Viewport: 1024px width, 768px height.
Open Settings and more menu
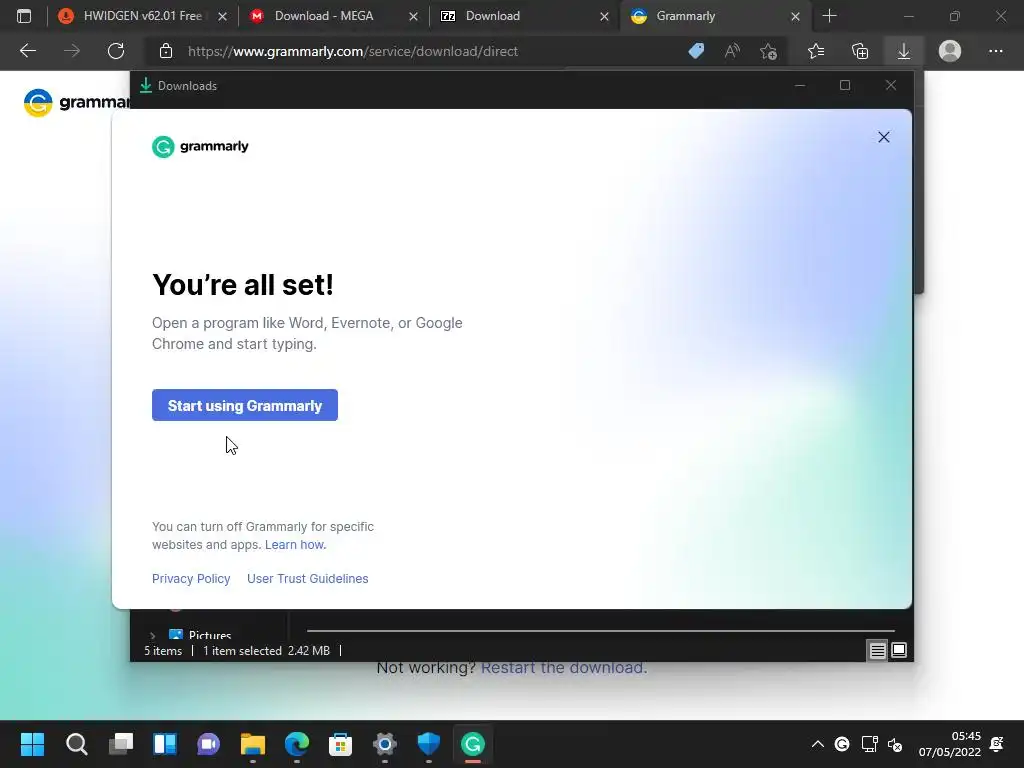tap(995, 51)
